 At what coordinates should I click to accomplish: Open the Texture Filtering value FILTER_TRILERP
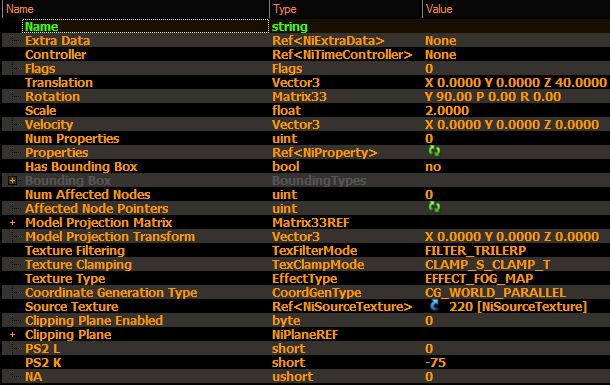(x=475, y=250)
